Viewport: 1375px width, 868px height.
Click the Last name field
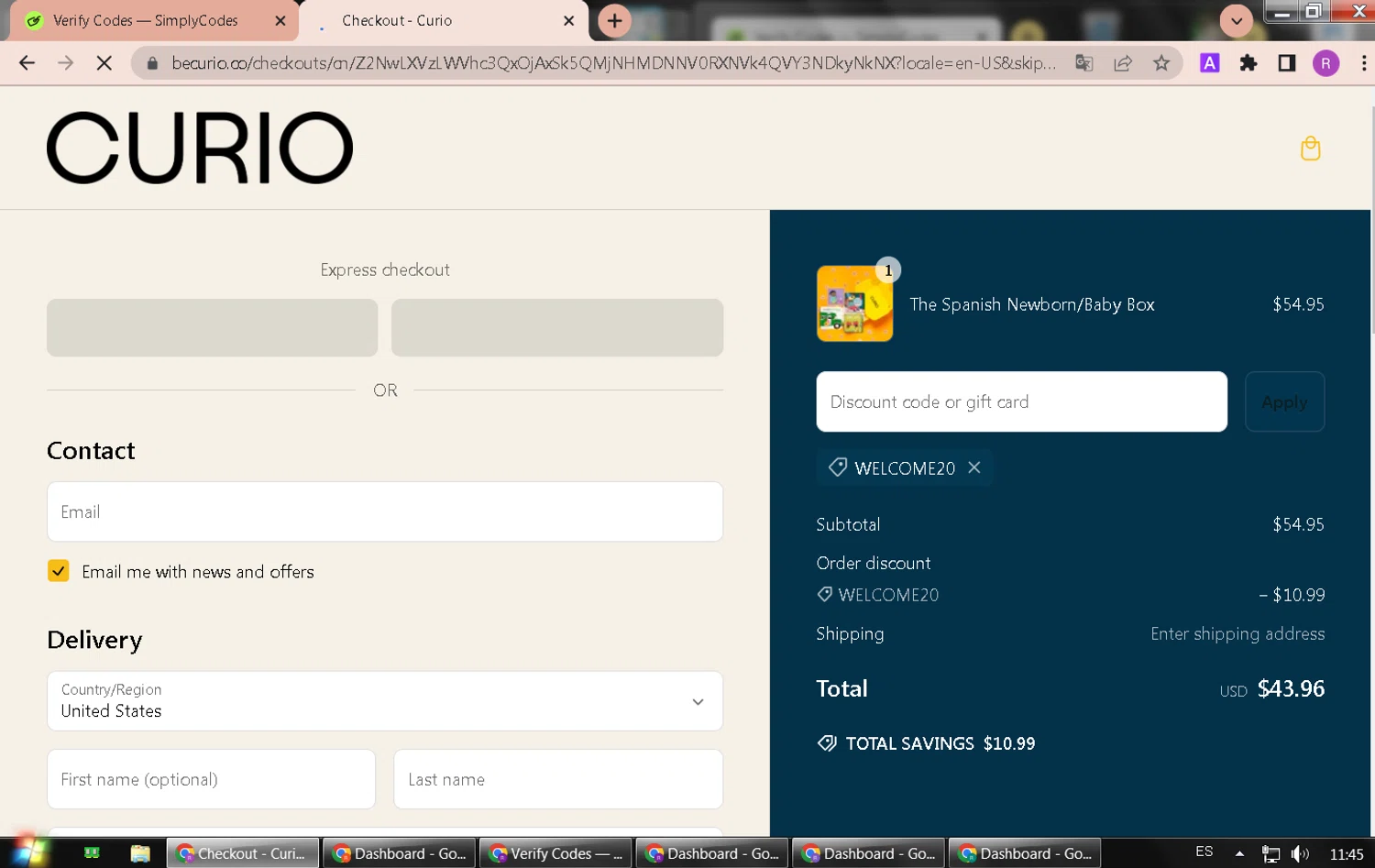(x=558, y=779)
